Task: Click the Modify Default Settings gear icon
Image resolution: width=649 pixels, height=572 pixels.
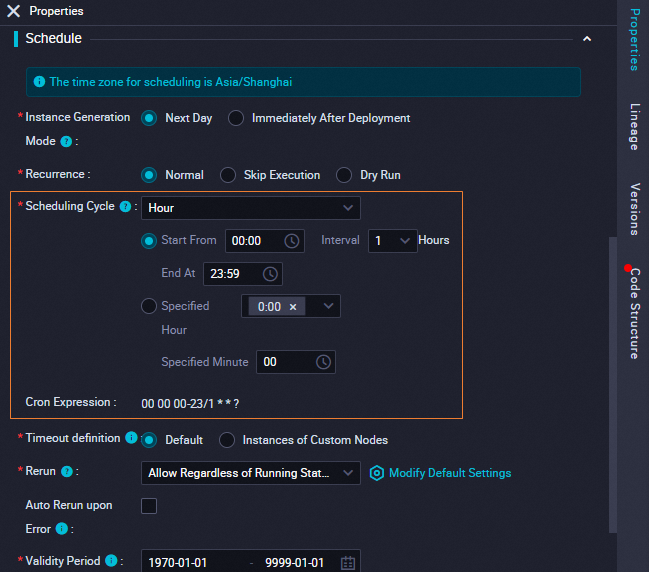Action: [x=377, y=473]
